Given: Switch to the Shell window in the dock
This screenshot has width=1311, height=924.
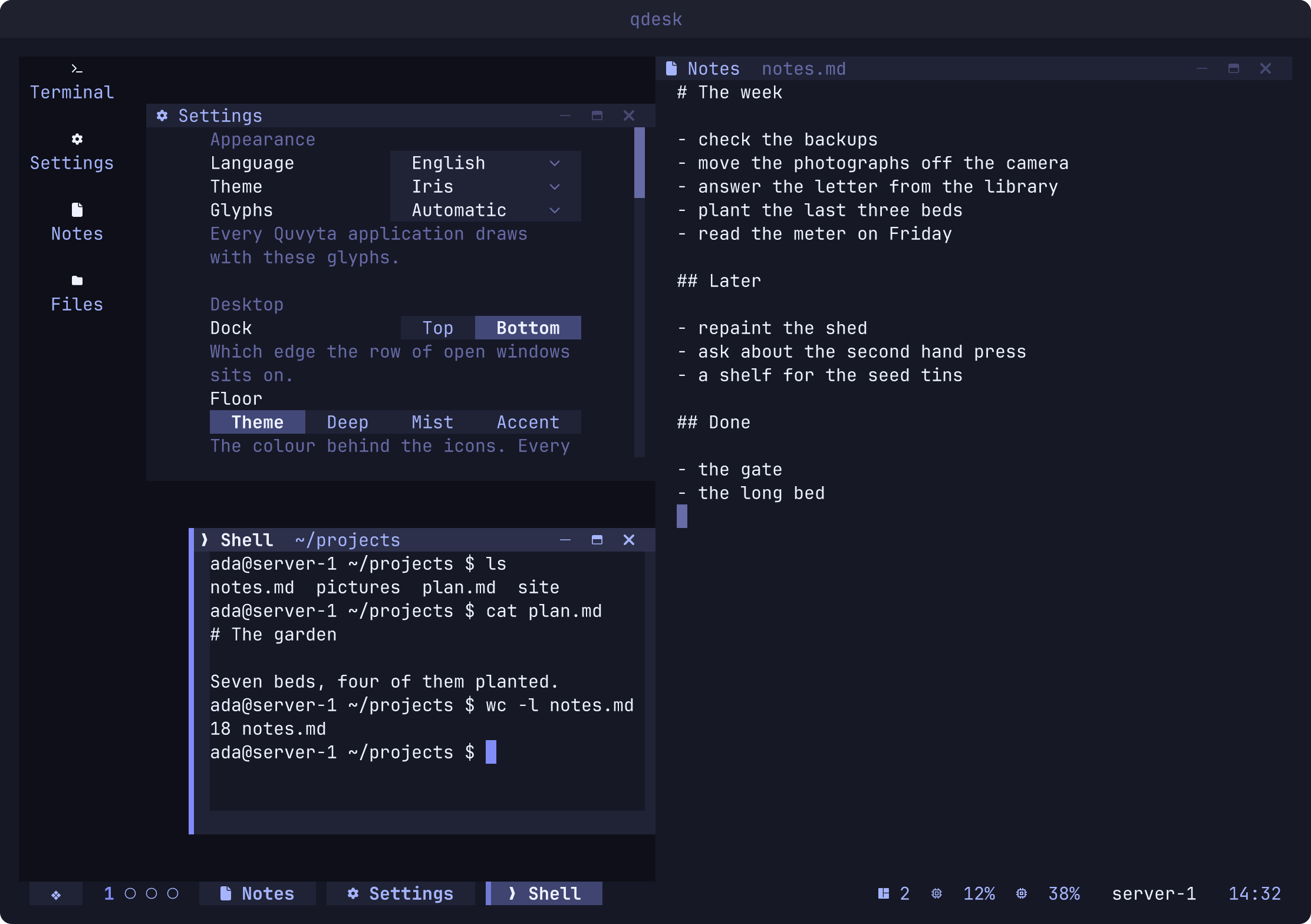Looking at the screenshot, I should pyautogui.click(x=544, y=894).
